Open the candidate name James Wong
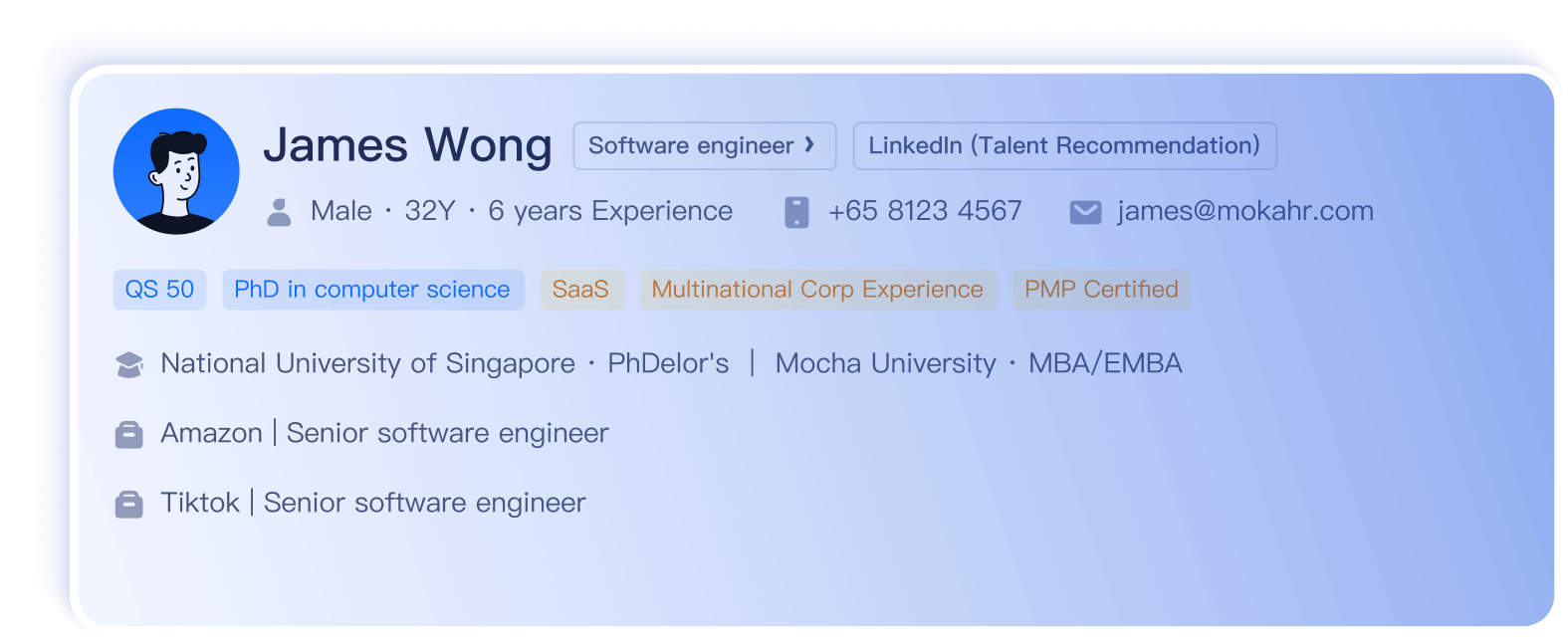The width and height of the screenshot is (1568, 640). click(x=407, y=145)
